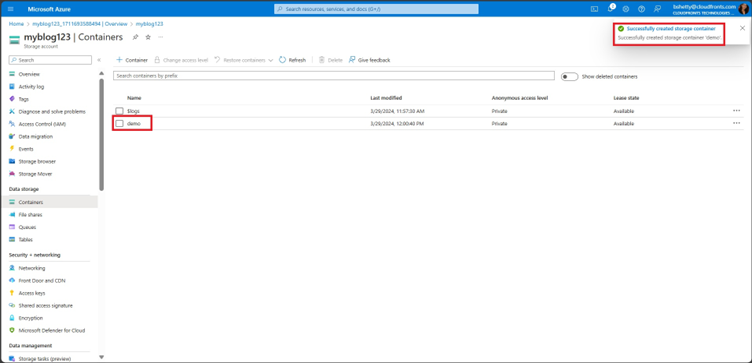Add a new Container
Image resolution: width=752 pixels, height=363 pixels.
132,60
